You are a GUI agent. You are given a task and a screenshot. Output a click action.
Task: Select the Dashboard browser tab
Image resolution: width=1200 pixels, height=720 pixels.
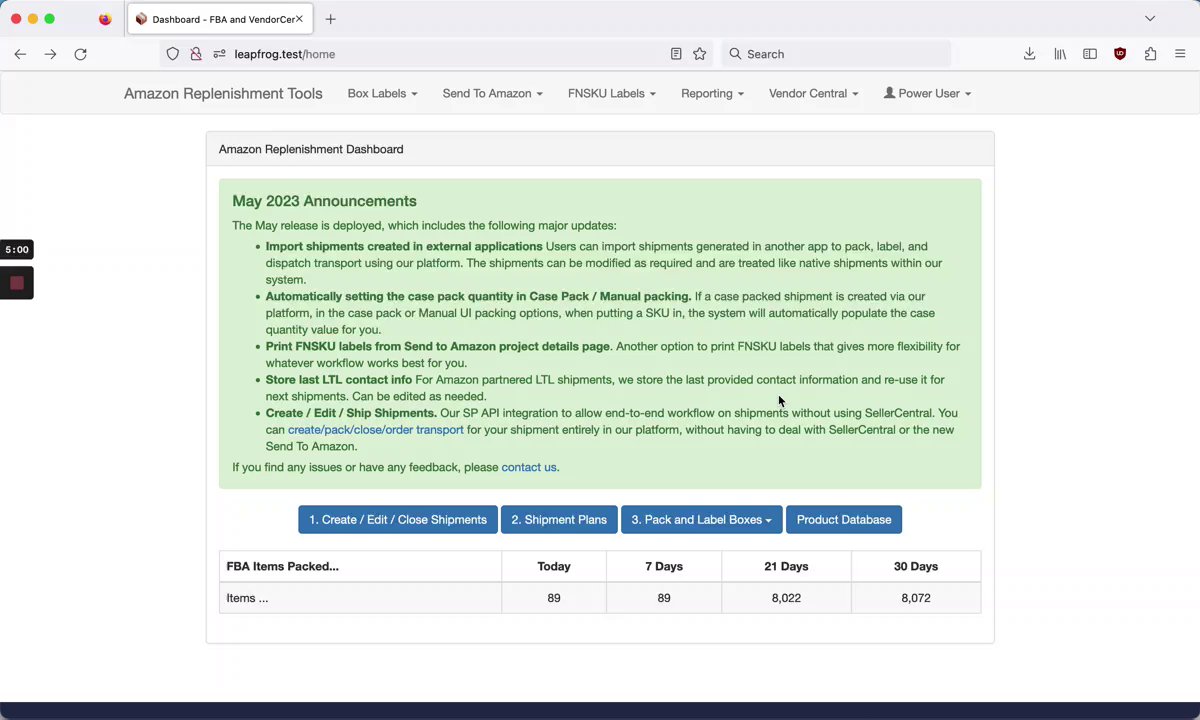point(218,19)
